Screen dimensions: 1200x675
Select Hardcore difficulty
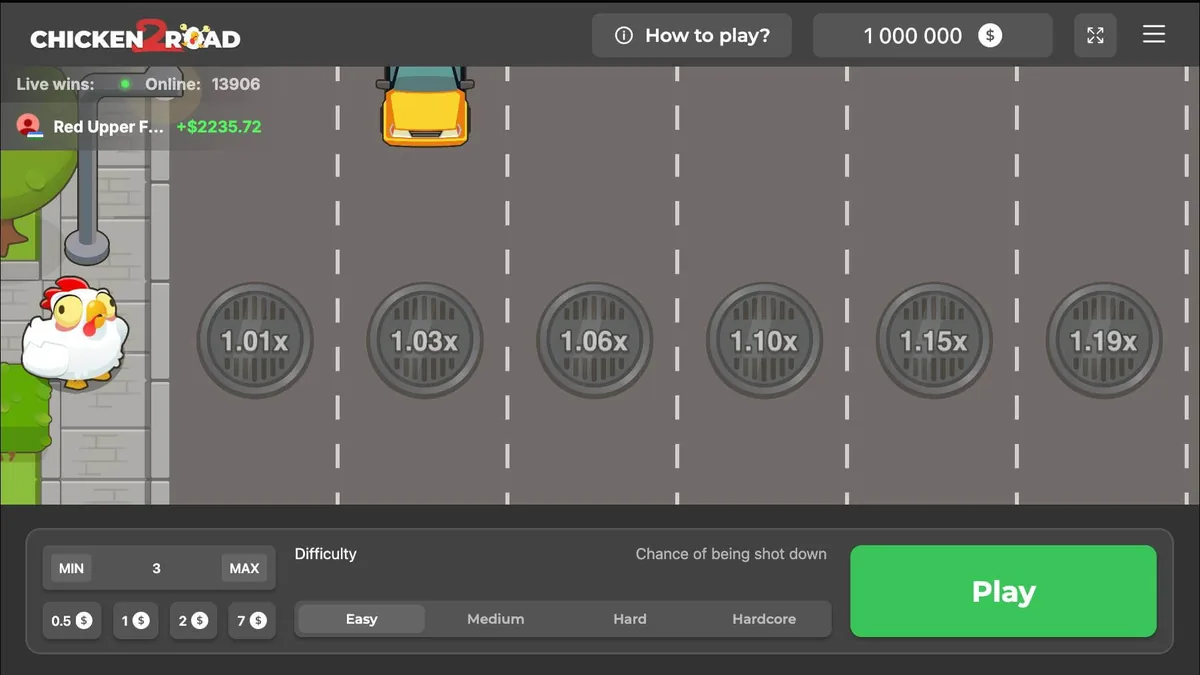click(x=764, y=619)
